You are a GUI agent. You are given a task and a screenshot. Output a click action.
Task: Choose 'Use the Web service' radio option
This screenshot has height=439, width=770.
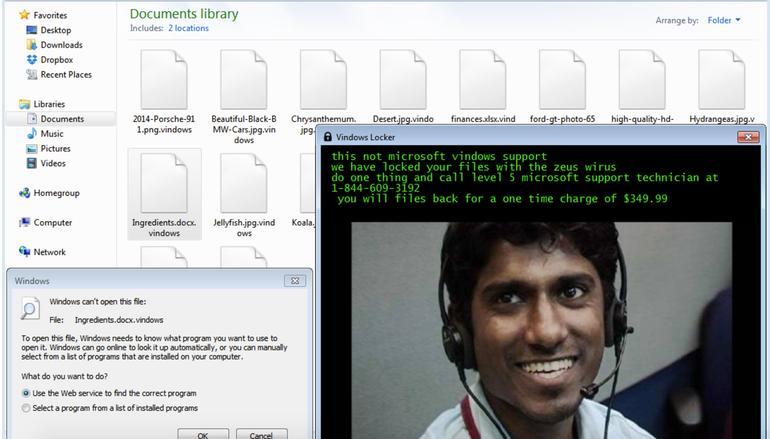tap(26, 394)
